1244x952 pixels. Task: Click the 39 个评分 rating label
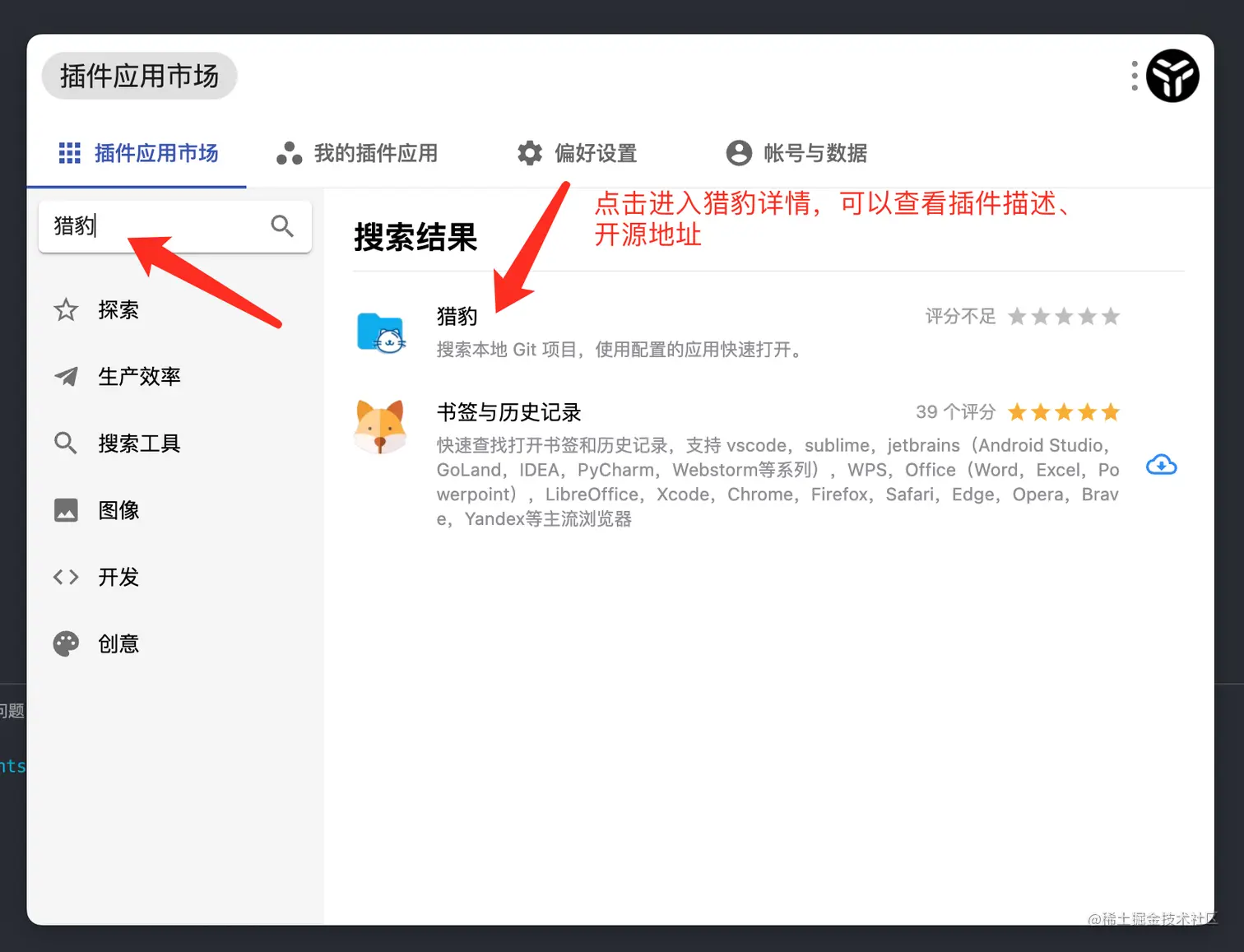tap(955, 412)
